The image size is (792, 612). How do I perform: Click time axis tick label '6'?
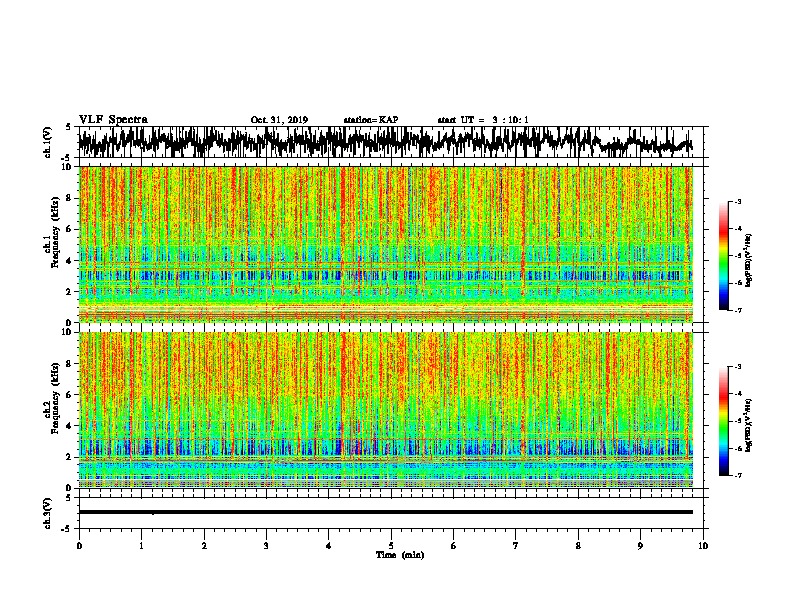454,546
